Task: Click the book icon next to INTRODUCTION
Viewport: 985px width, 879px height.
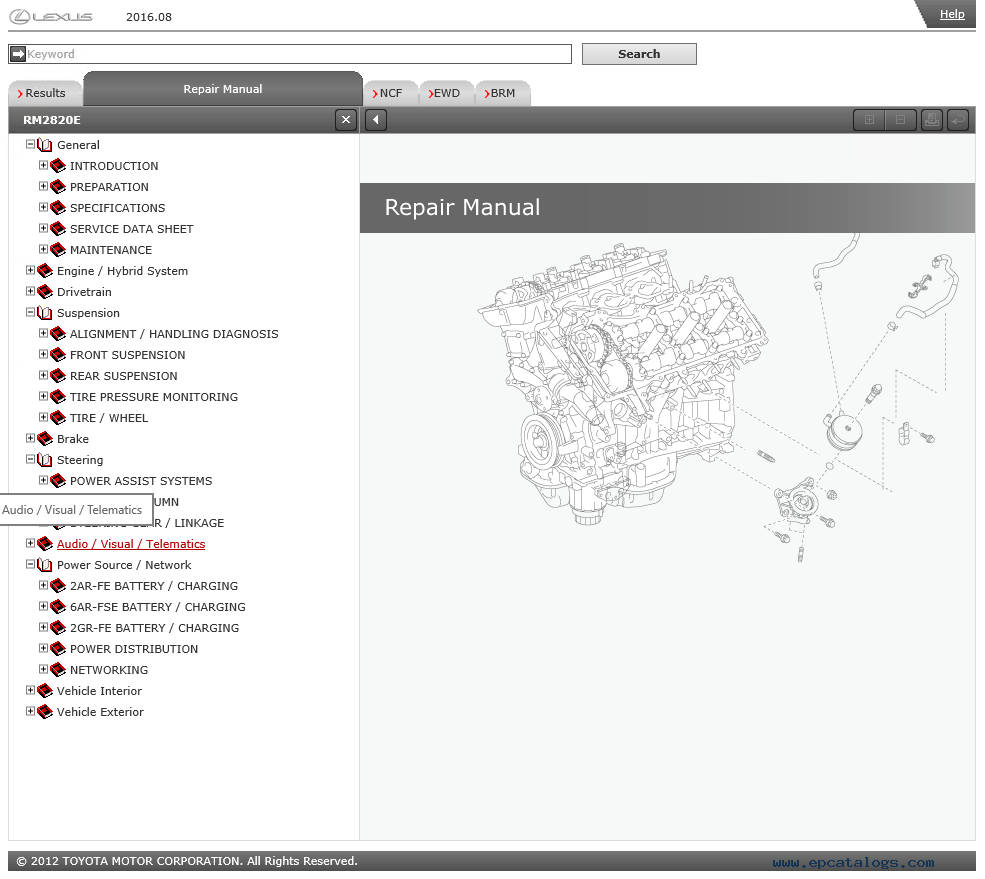Action: [x=58, y=166]
